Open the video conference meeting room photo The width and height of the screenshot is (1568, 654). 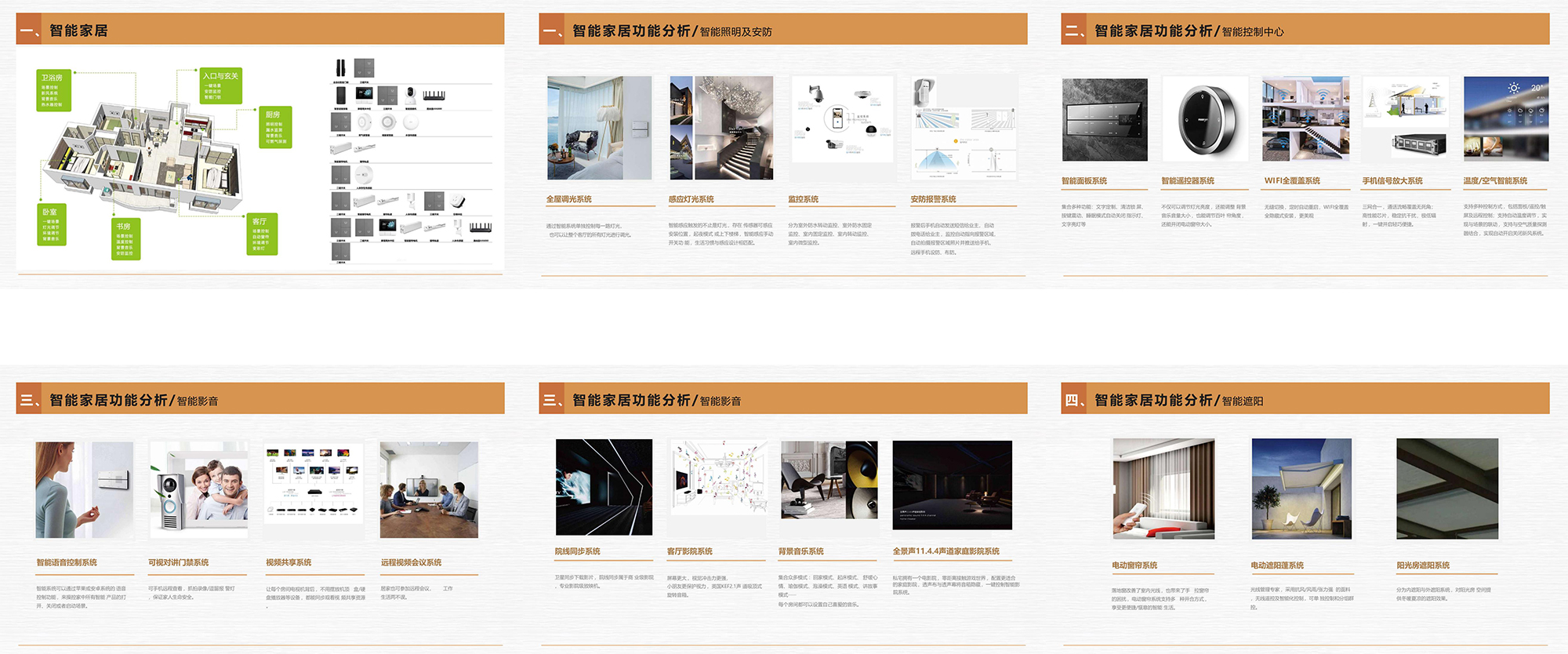click(x=429, y=489)
